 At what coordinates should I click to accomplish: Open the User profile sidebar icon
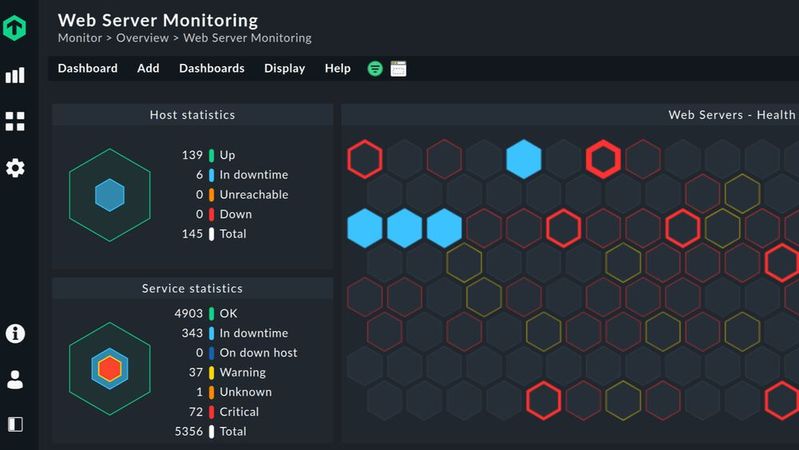point(15,380)
